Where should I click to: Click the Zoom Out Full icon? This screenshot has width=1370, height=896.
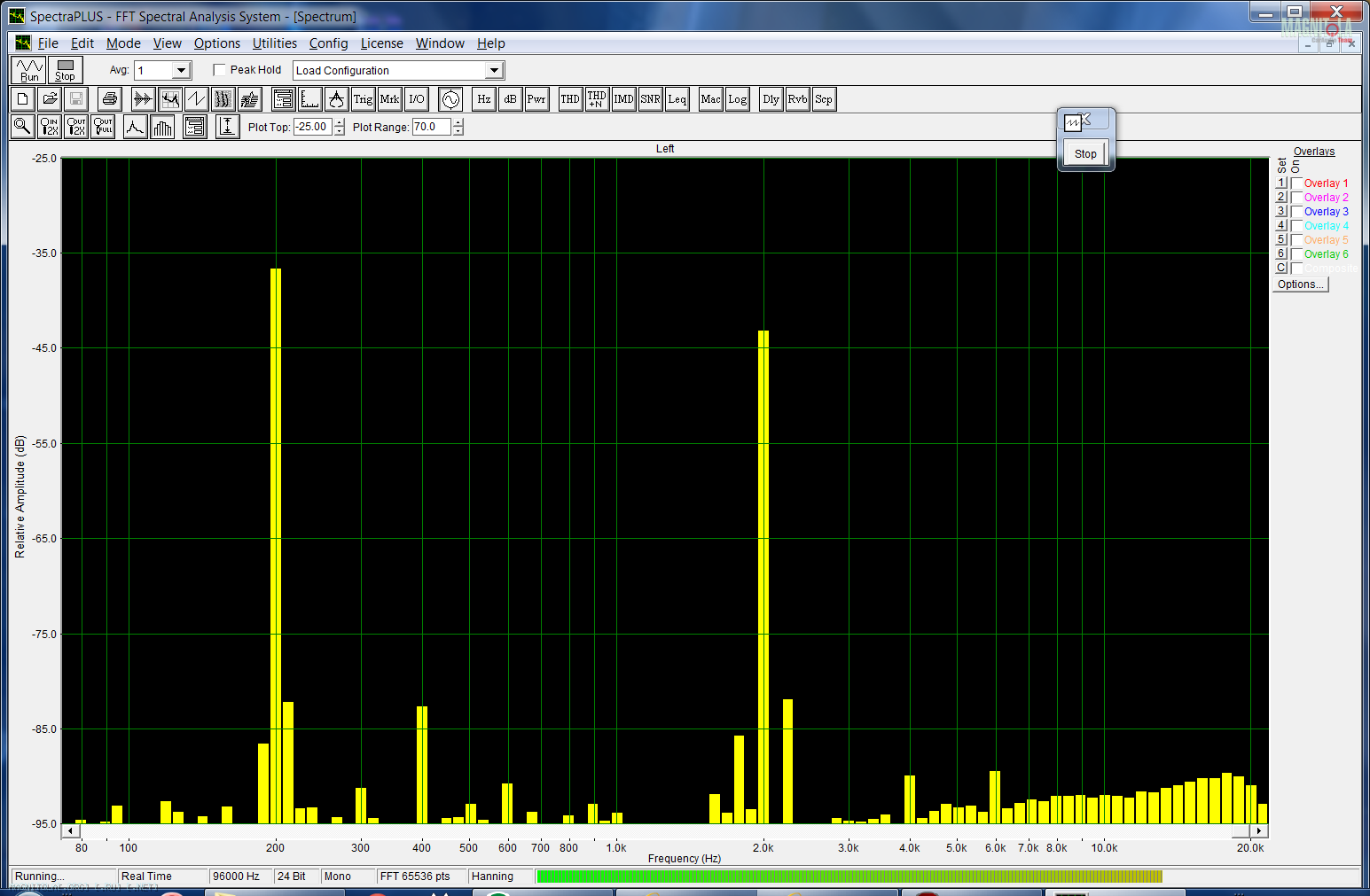coord(104,127)
